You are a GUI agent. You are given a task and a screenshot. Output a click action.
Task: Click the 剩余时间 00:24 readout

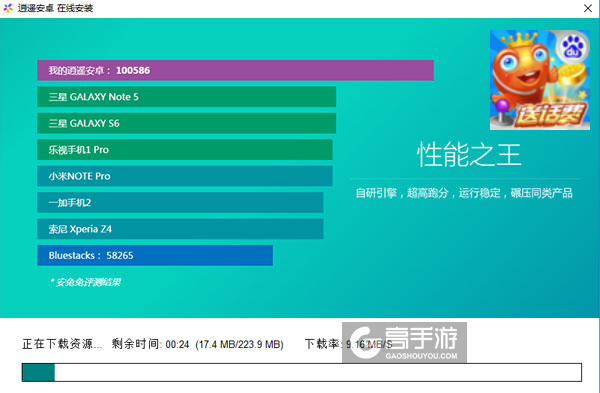pyautogui.click(x=150, y=344)
